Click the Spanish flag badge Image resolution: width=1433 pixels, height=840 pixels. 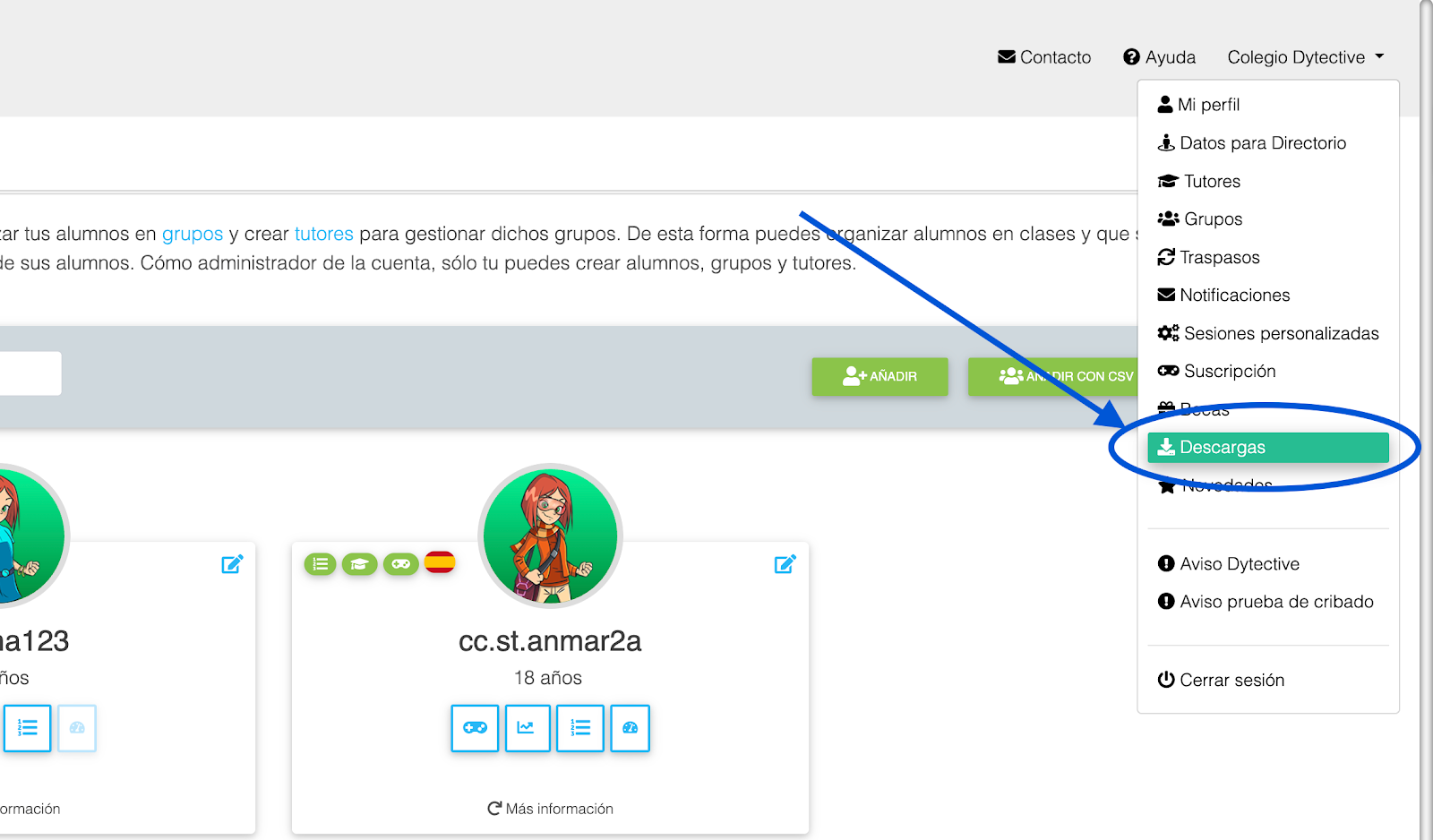tap(440, 562)
